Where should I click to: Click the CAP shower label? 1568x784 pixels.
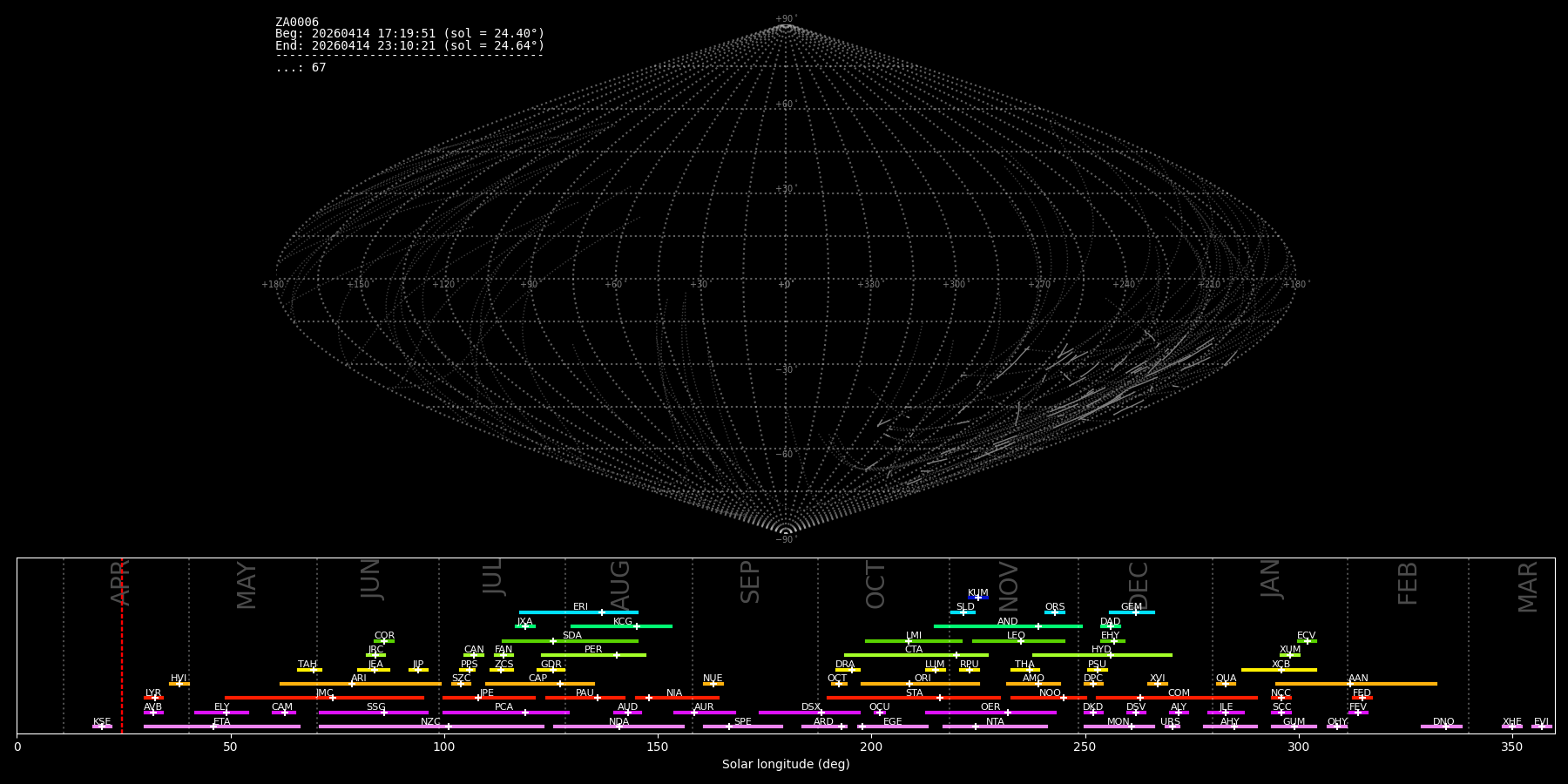(x=538, y=679)
